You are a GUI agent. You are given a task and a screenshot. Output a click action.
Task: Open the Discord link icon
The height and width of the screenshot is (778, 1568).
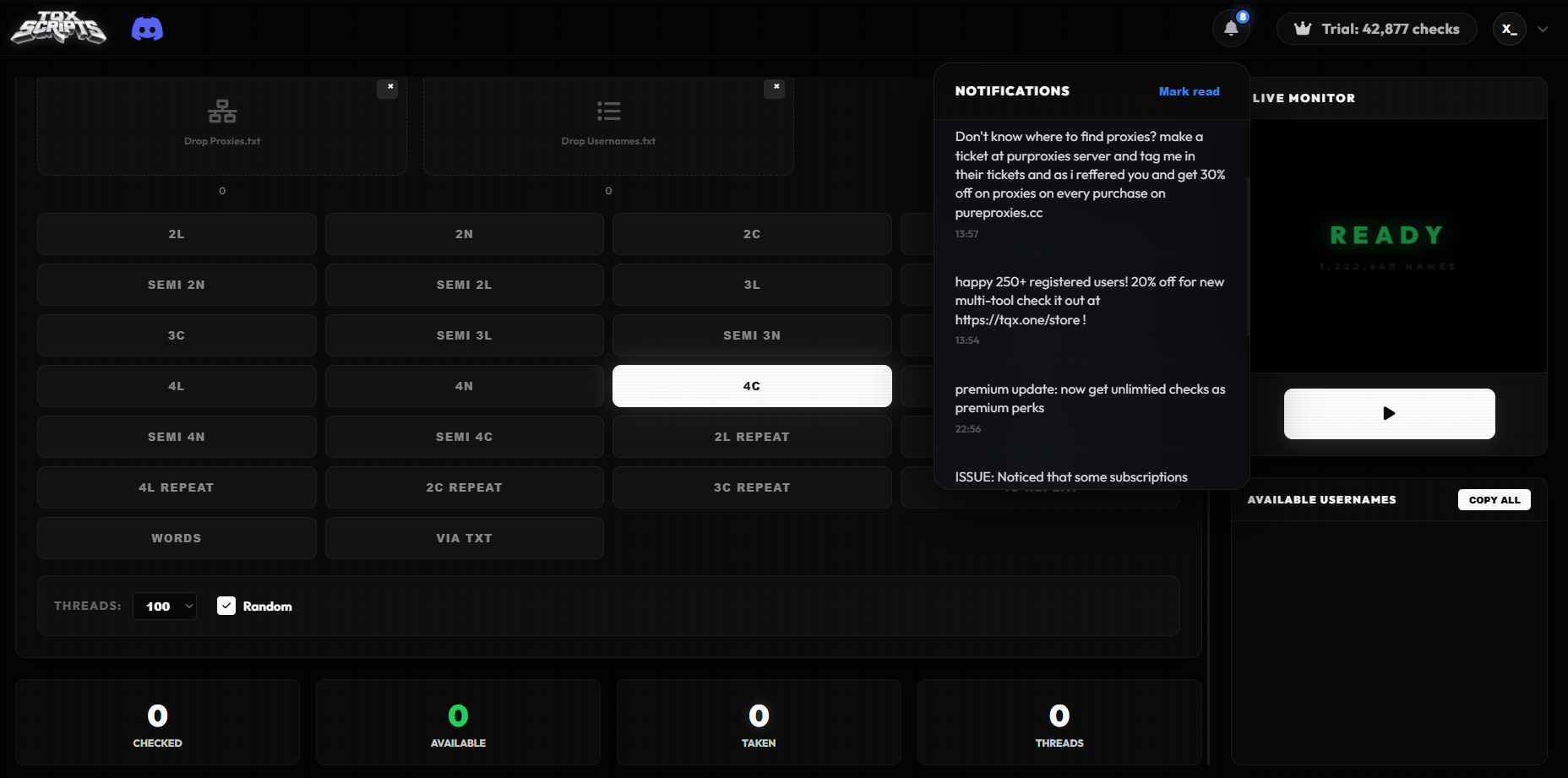(147, 30)
